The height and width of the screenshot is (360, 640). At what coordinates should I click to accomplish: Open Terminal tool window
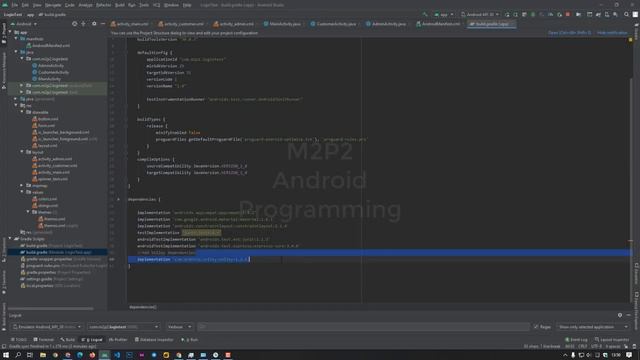tap(44, 340)
